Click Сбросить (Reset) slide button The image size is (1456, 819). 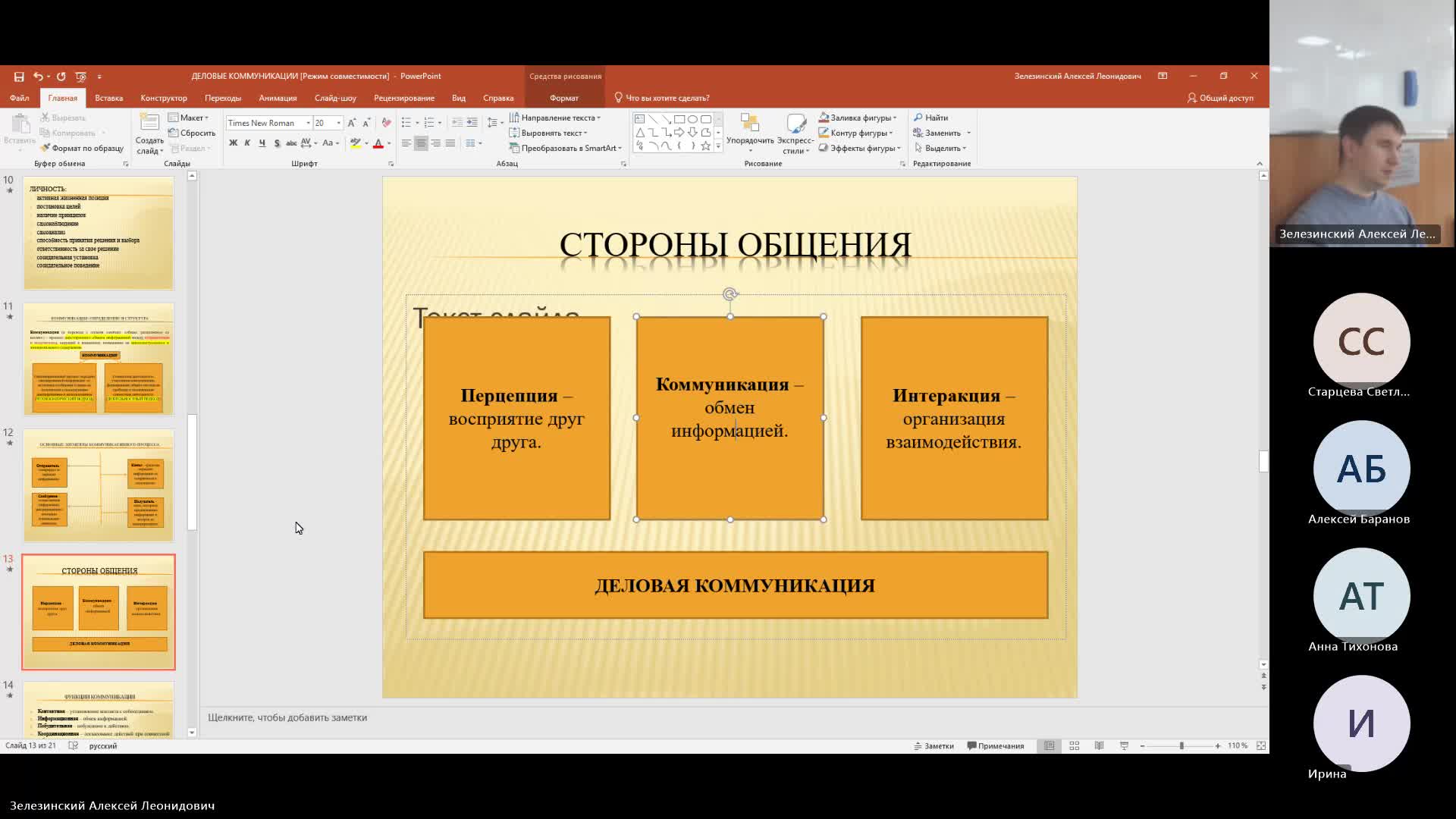pyautogui.click(x=192, y=133)
